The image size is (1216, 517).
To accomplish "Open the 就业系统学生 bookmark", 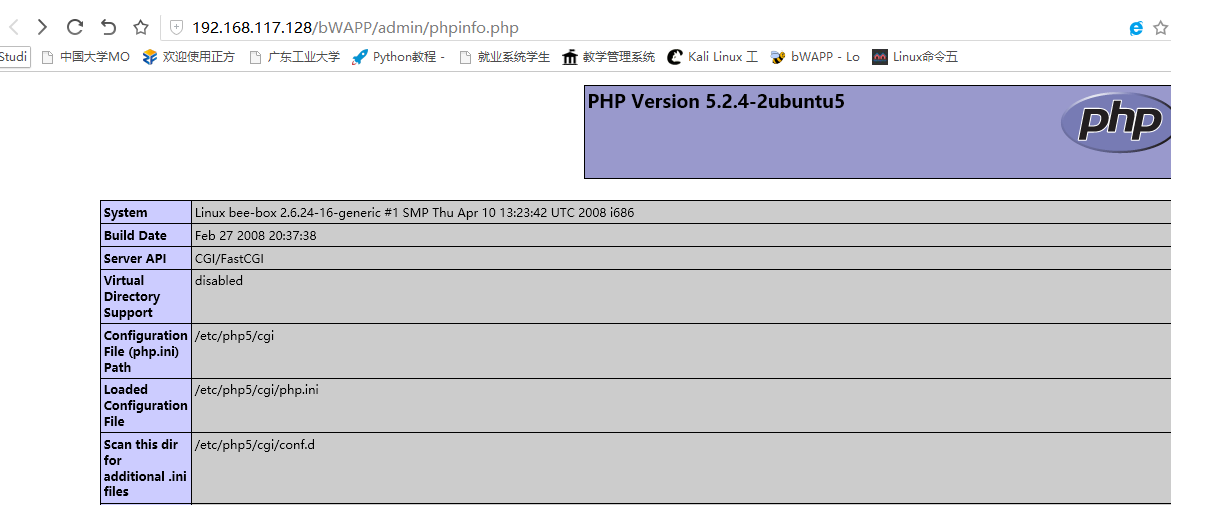I will (504, 57).
